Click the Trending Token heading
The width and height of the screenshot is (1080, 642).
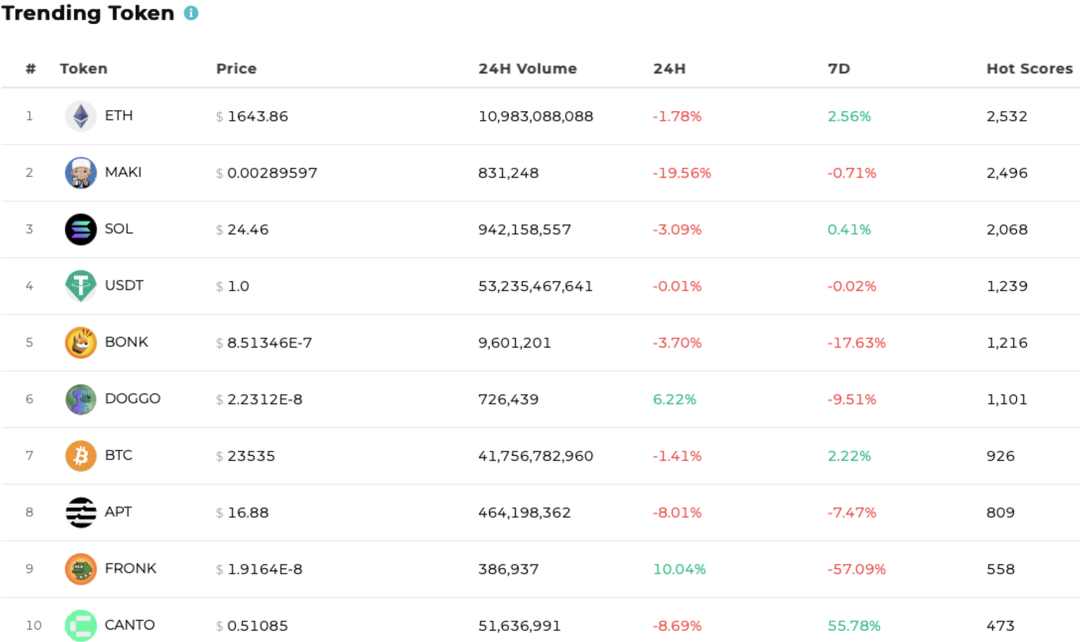(x=87, y=13)
